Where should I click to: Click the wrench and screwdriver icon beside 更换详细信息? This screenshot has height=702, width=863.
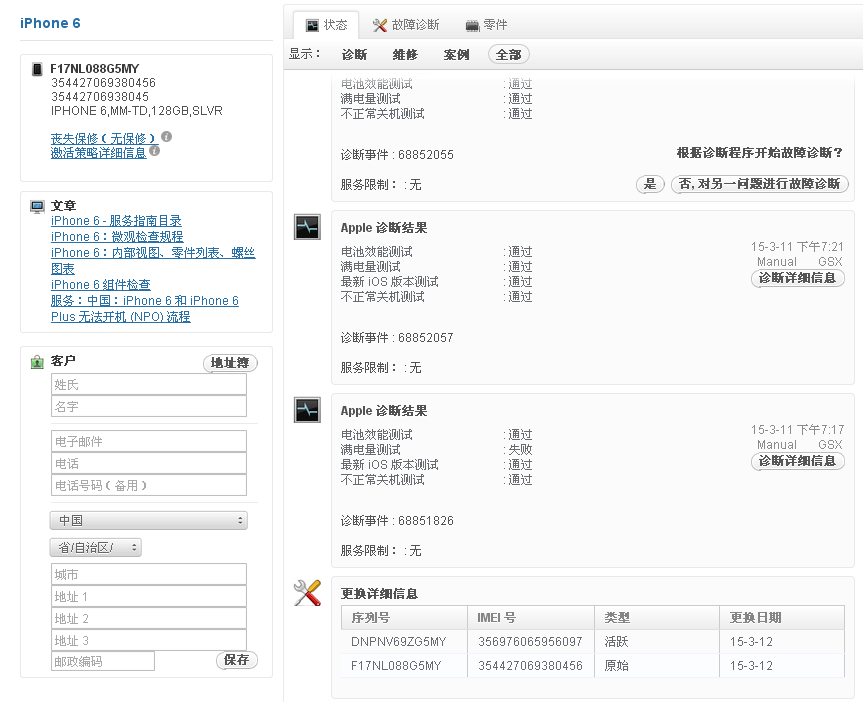[307, 593]
